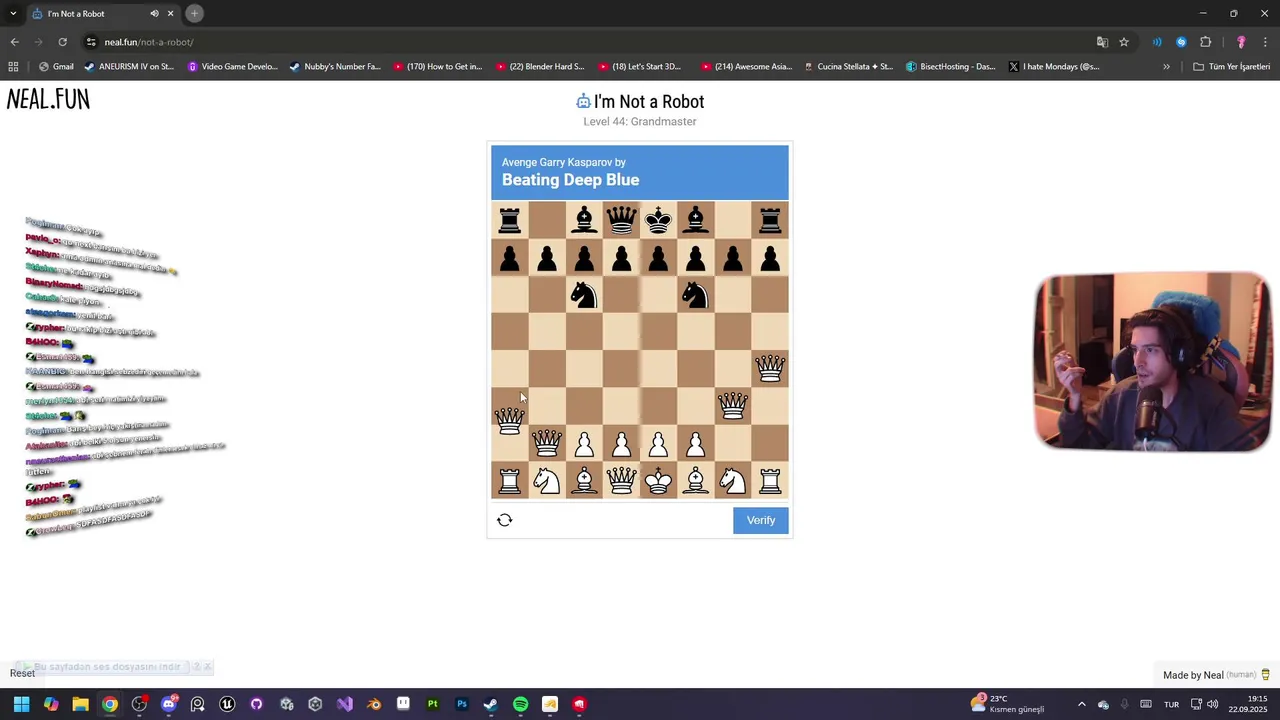Click the TUR keyboard language indicator
Image resolution: width=1280 pixels, height=720 pixels.
[1171, 704]
